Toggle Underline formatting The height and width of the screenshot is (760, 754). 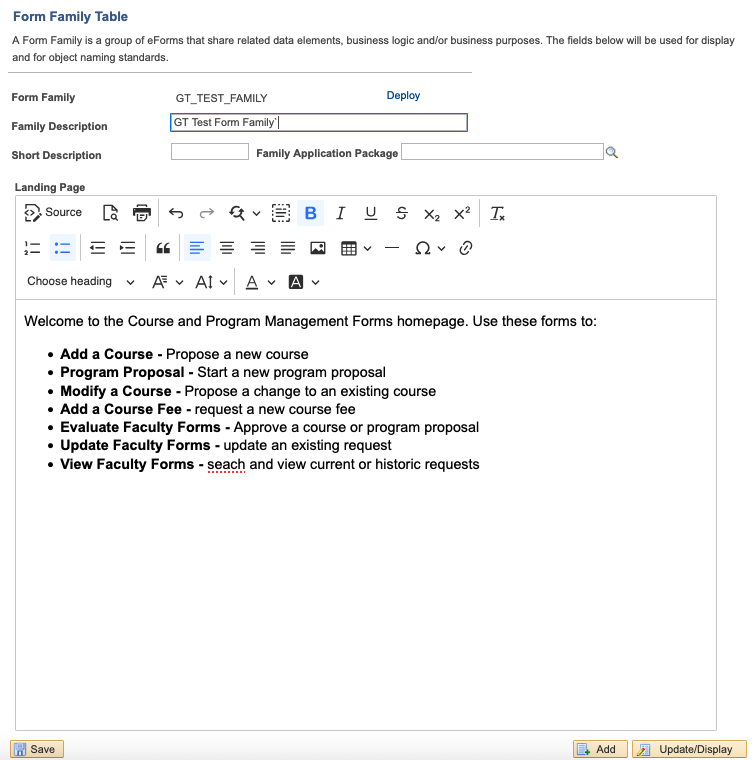370,213
